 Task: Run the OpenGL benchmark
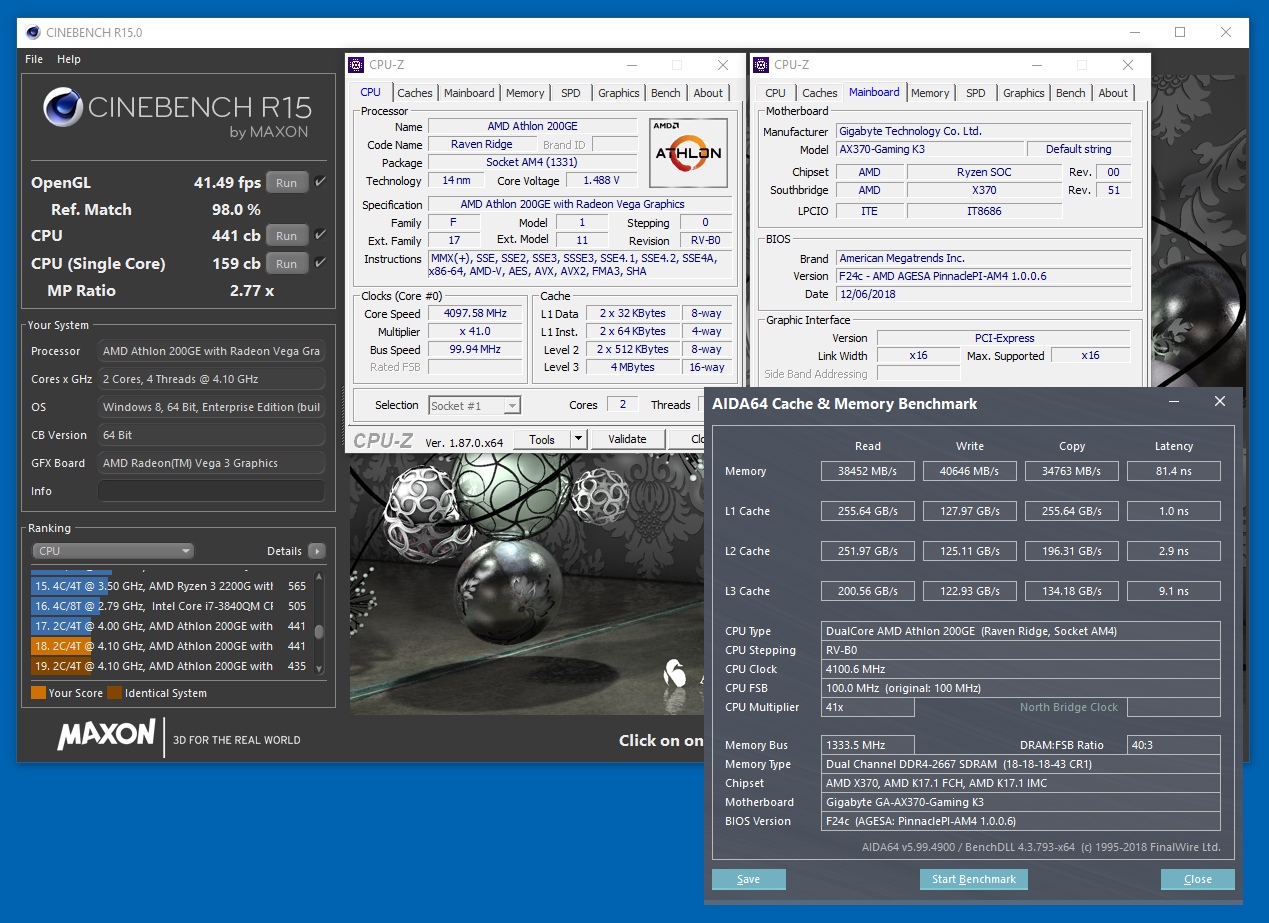coord(287,183)
